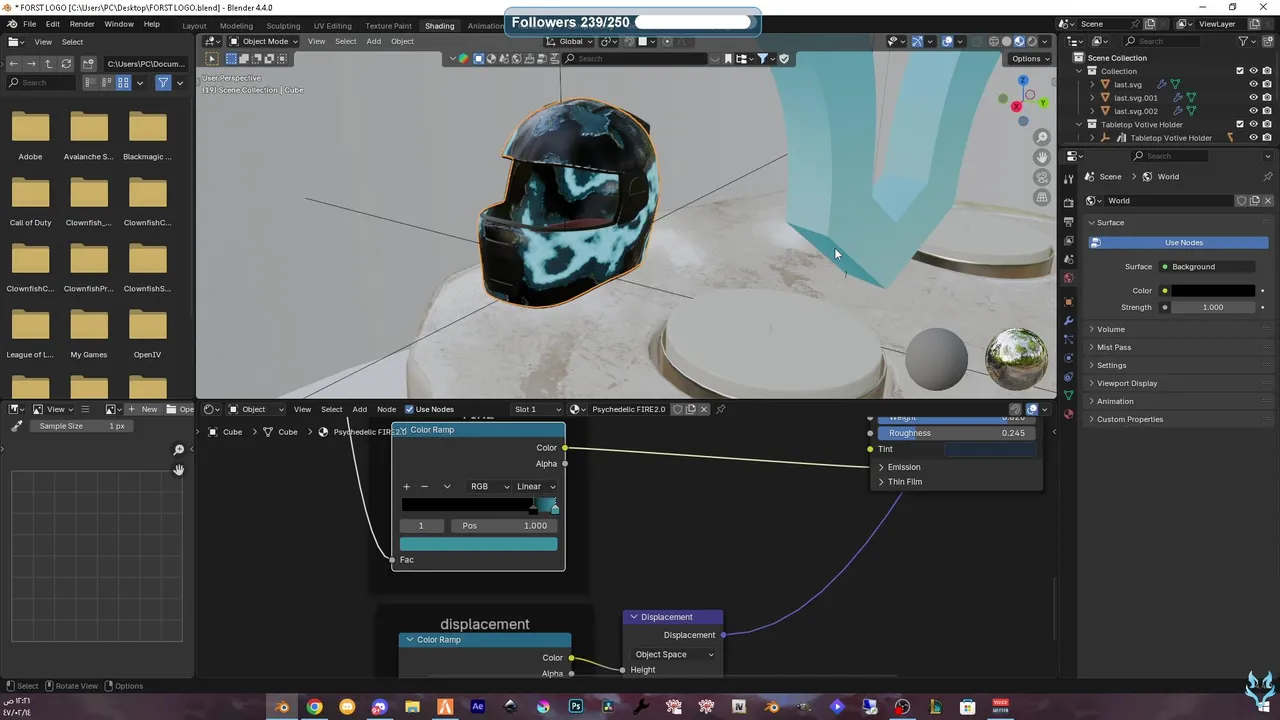Enable wireframe viewport shading mode
The height and width of the screenshot is (720, 1280).
(x=994, y=41)
